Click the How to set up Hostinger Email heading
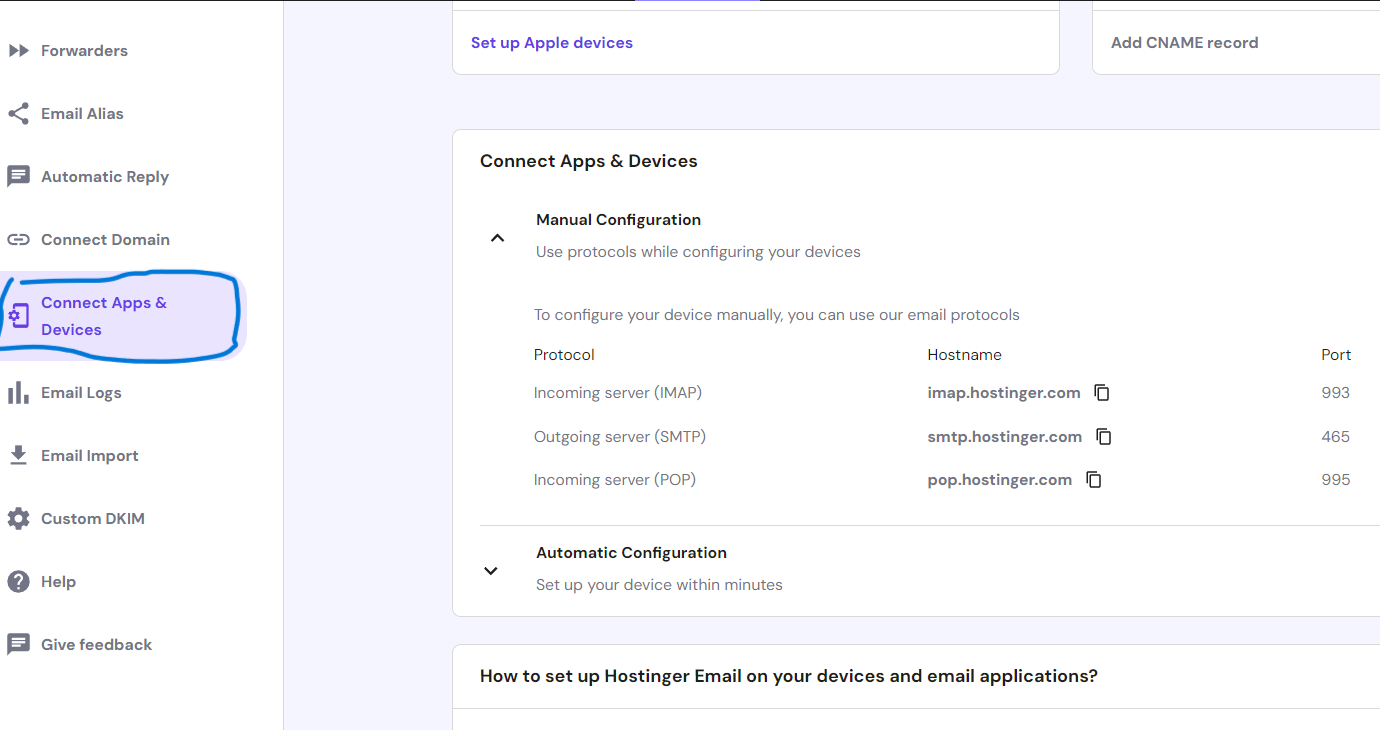The image size is (1380, 730). tap(788, 676)
